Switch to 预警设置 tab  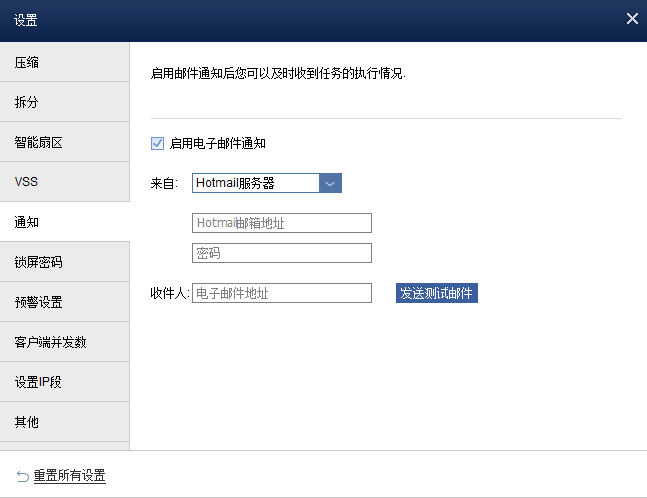click(65, 302)
